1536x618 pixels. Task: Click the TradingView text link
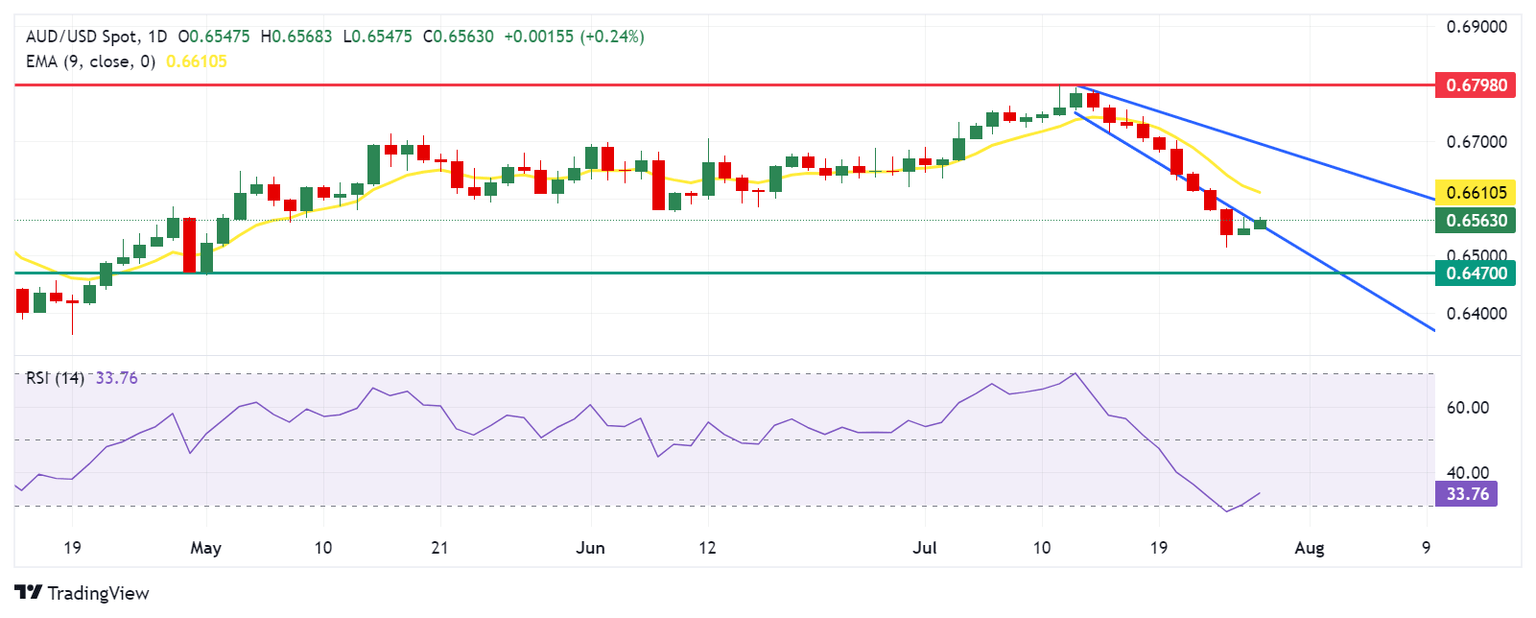[98, 593]
